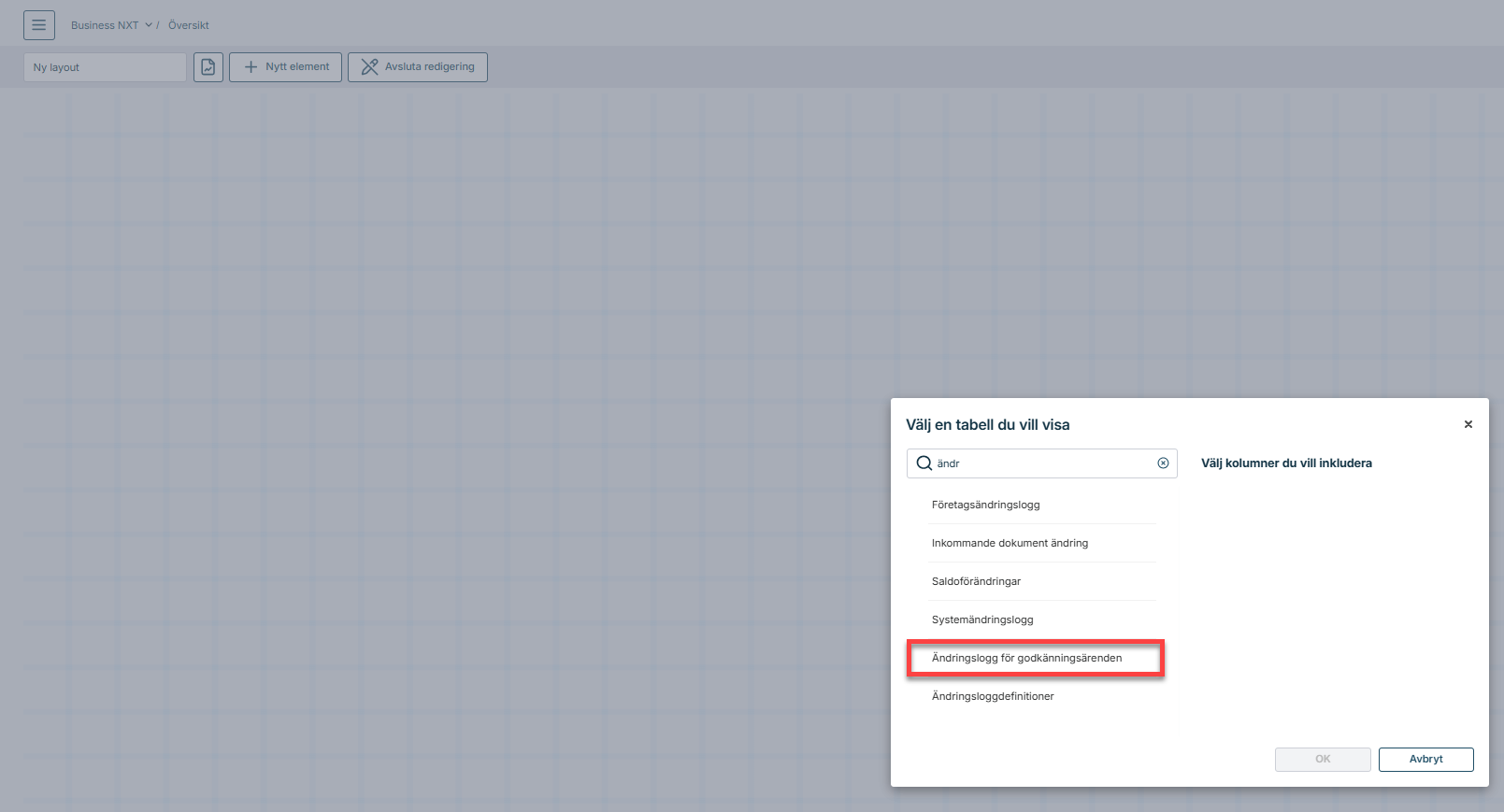Pick Systemändringslogg from the results
The width and height of the screenshot is (1504, 812).
[x=982, y=620]
